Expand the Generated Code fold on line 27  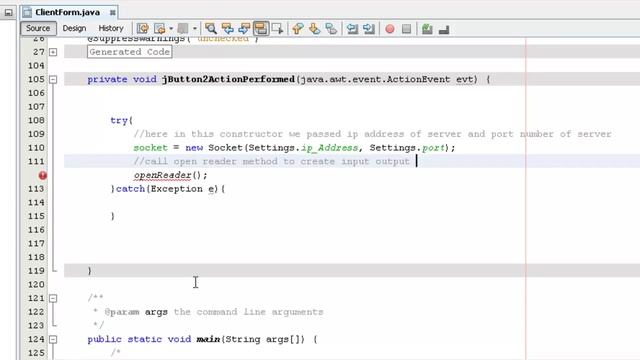(x=53, y=52)
